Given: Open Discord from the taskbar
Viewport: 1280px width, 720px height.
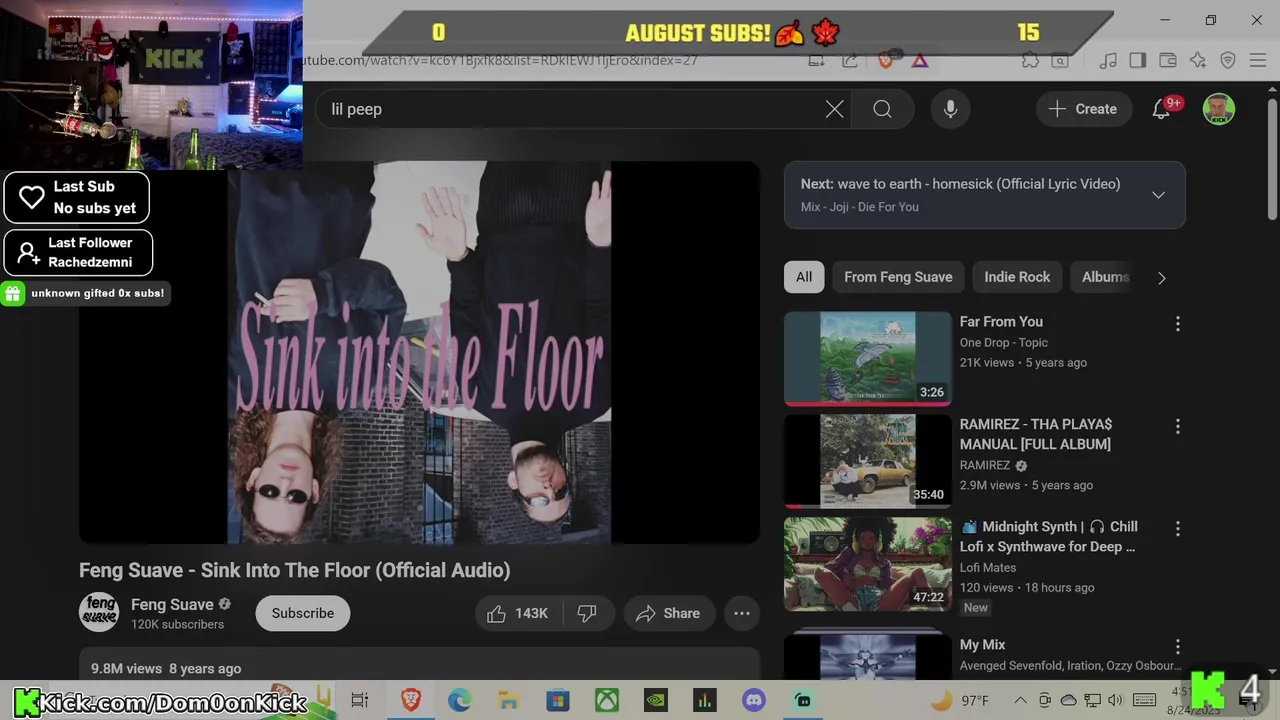Looking at the screenshot, I should (x=754, y=700).
